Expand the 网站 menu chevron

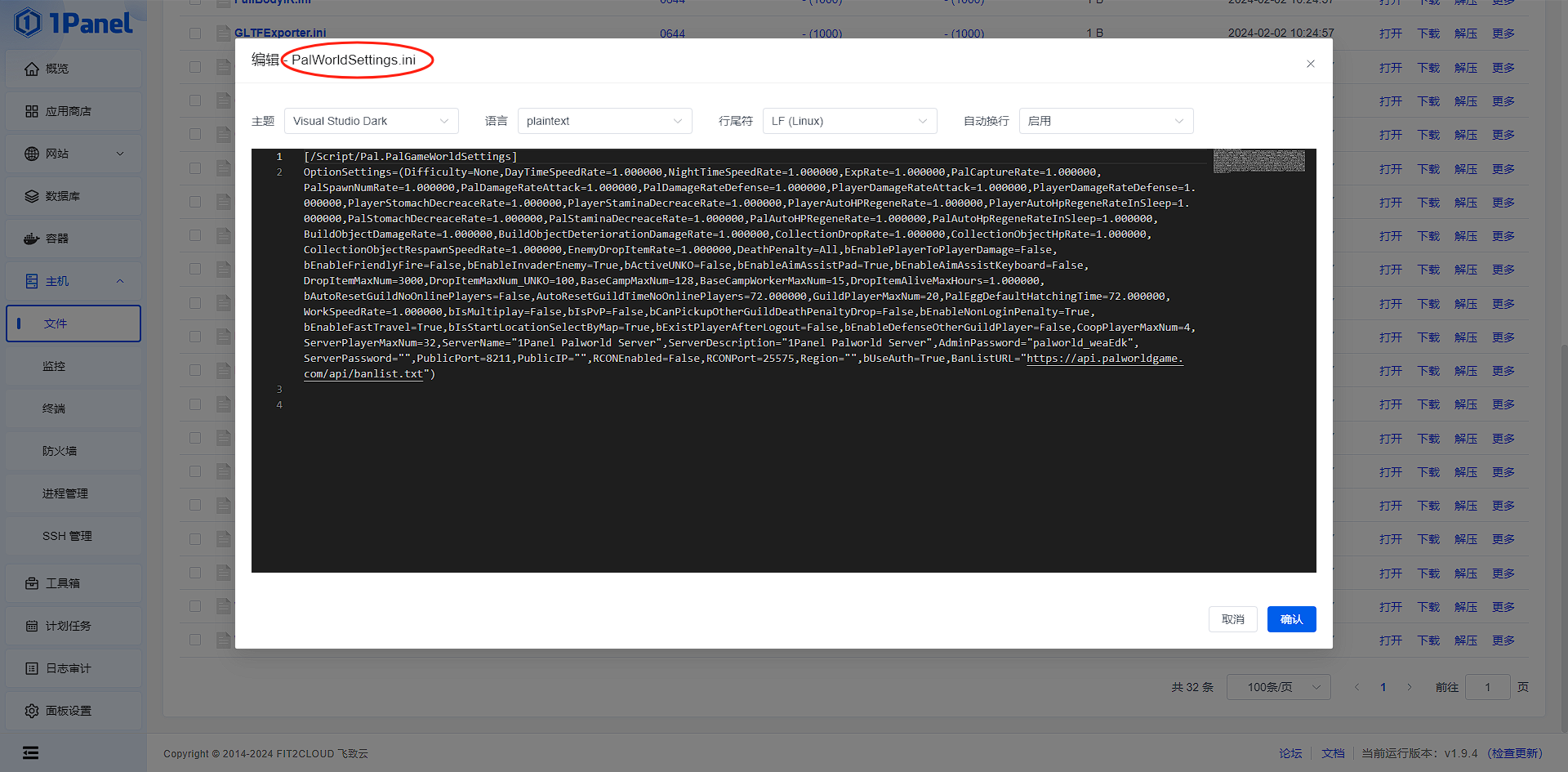[x=120, y=154]
